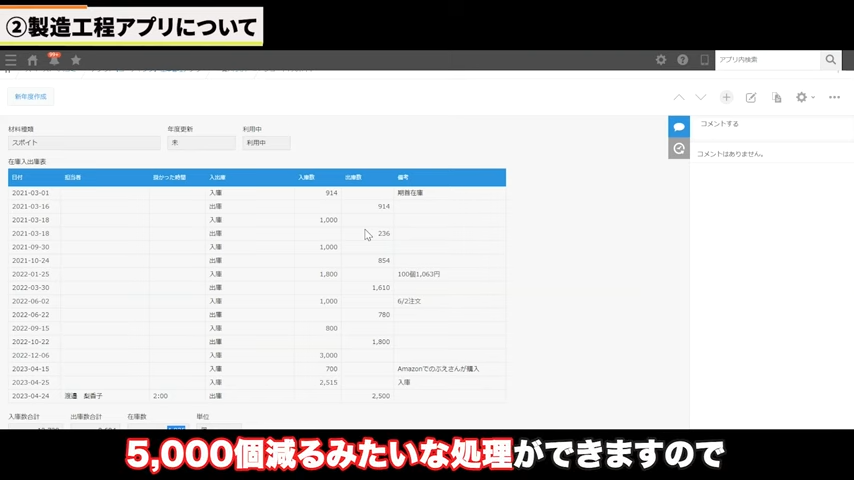854x480 pixels.
Task: Switch to mobile view icon
Action: (704, 60)
